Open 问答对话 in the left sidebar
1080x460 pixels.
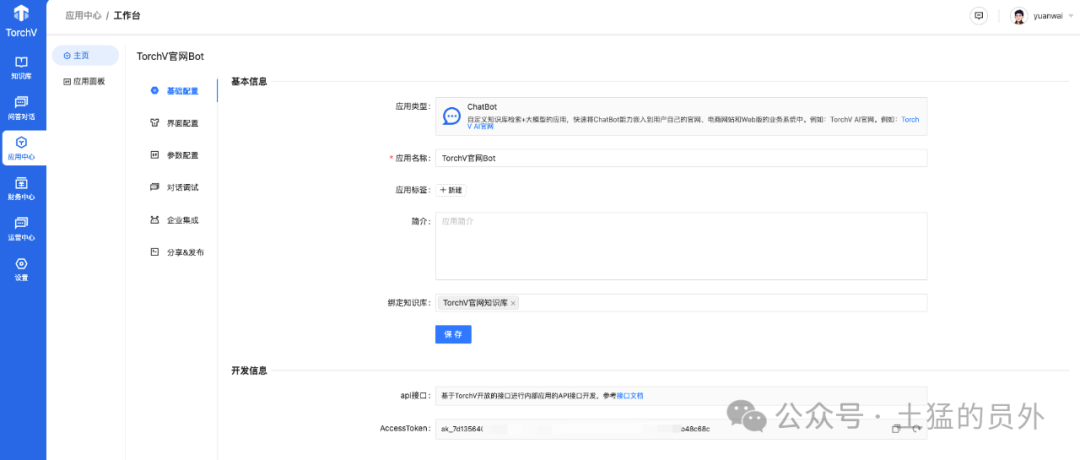point(21,107)
